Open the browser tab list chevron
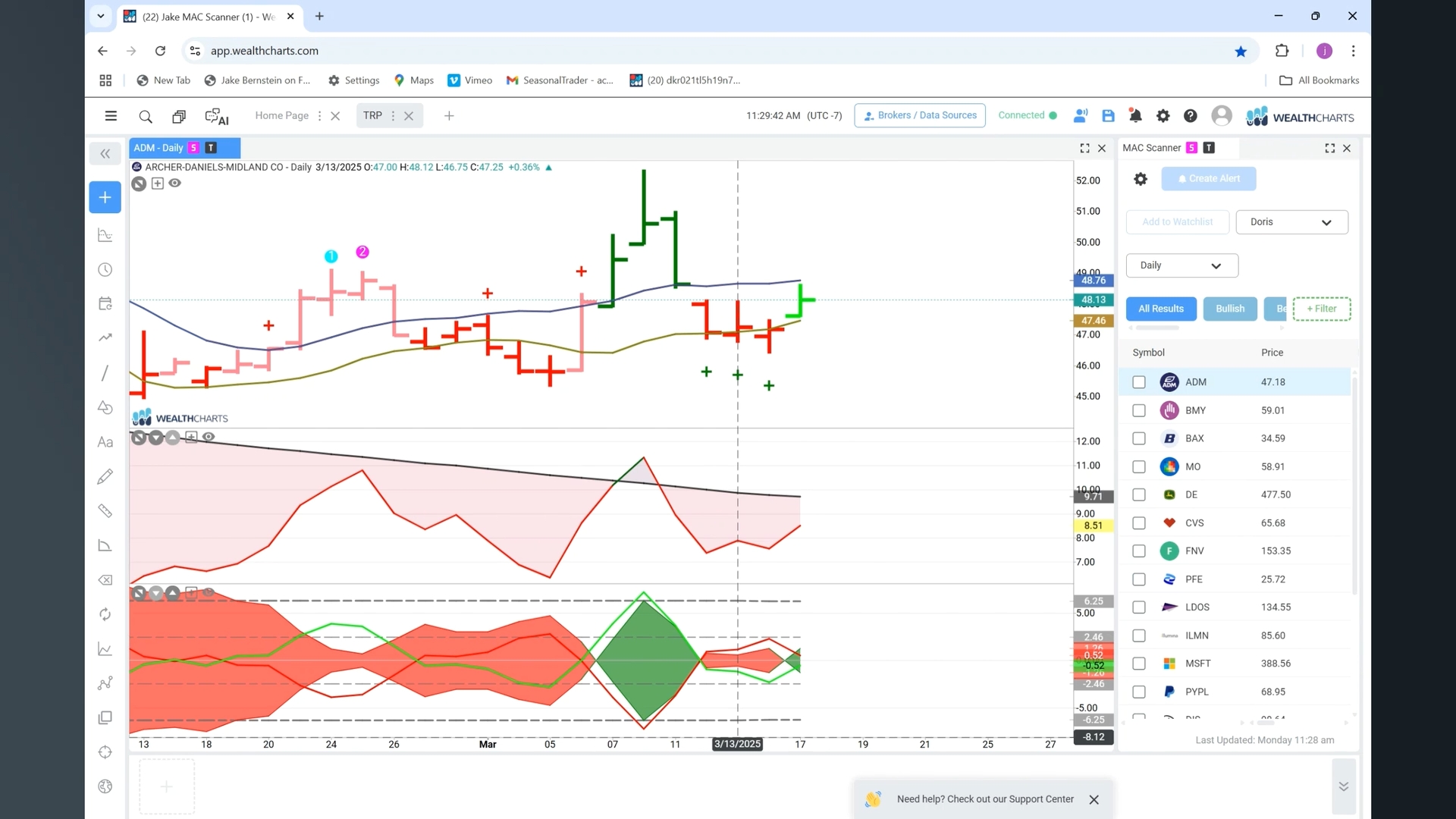Image resolution: width=1456 pixels, height=819 pixels. coord(100,16)
